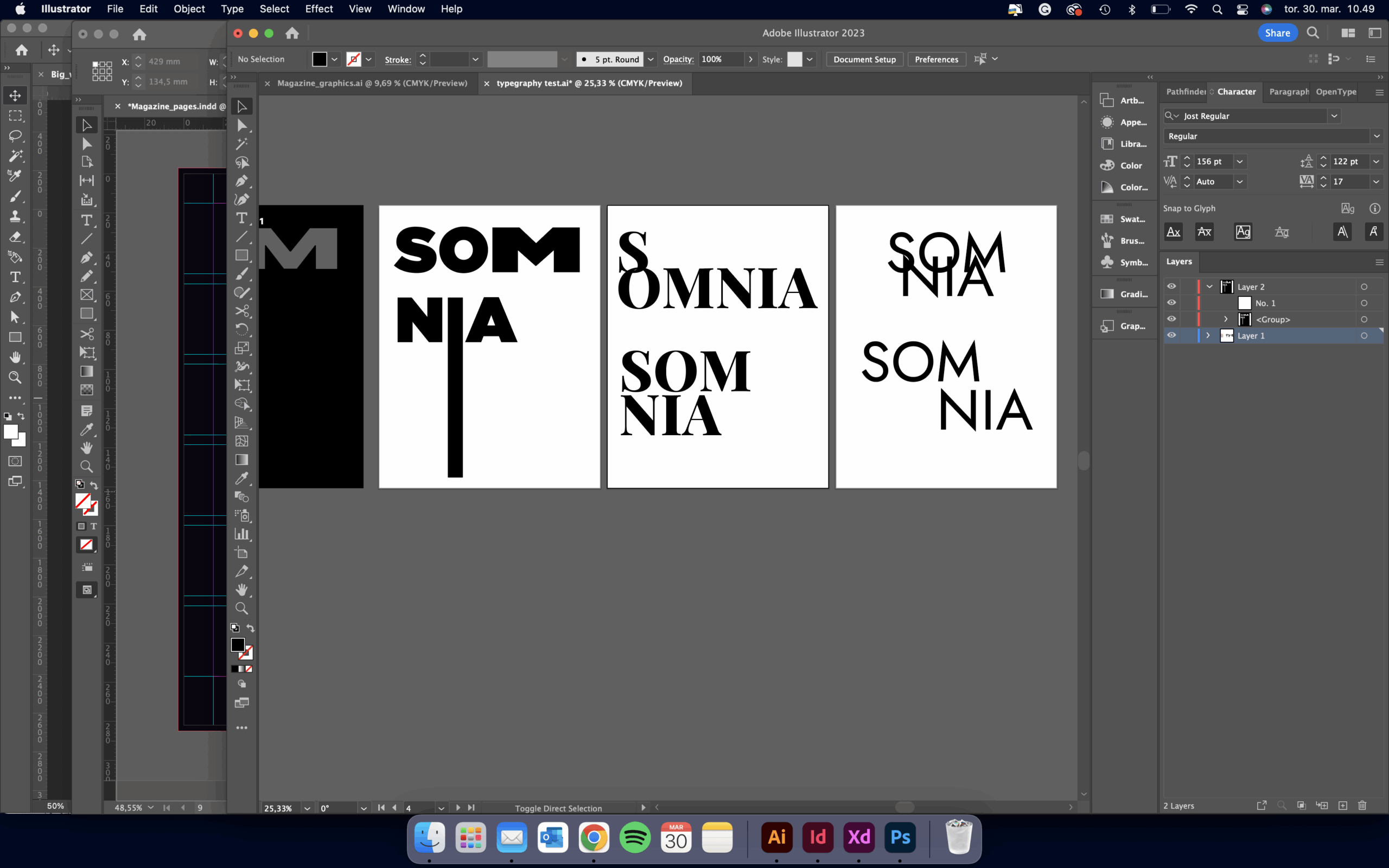1389x868 pixels.
Task: Expand the <Group> sublayer
Action: click(x=1226, y=319)
